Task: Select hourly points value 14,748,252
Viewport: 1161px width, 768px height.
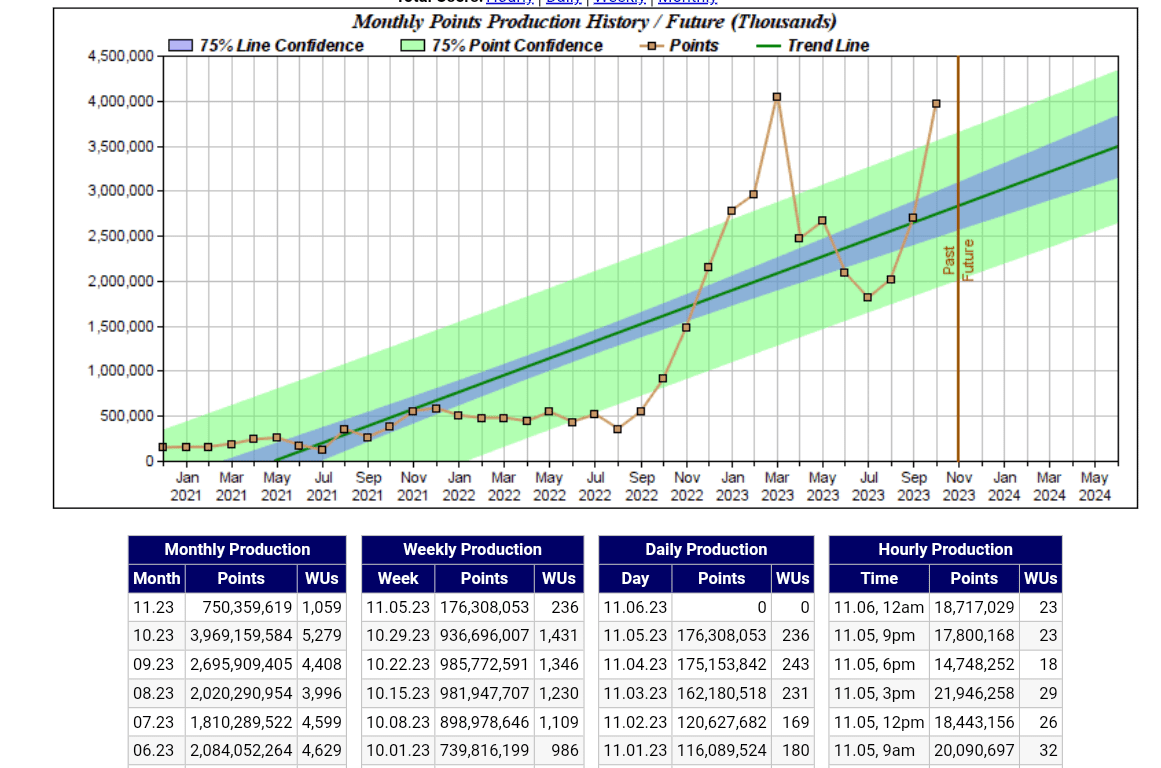Action: coord(974,664)
